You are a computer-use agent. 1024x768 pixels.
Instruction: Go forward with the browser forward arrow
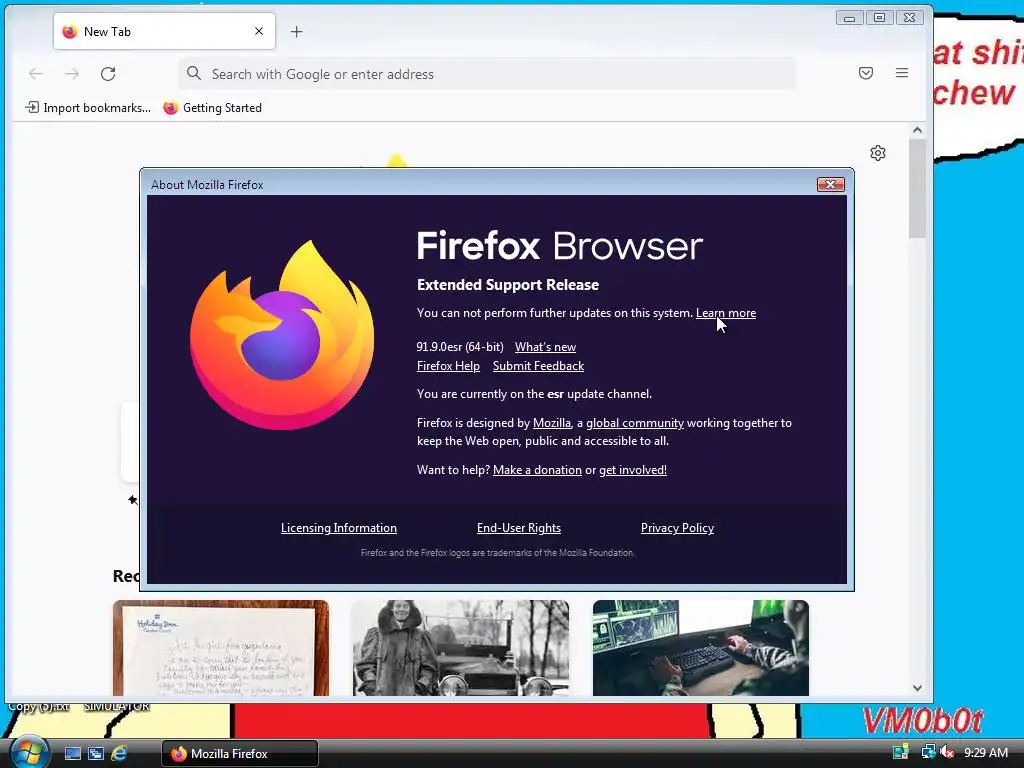click(72, 74)
